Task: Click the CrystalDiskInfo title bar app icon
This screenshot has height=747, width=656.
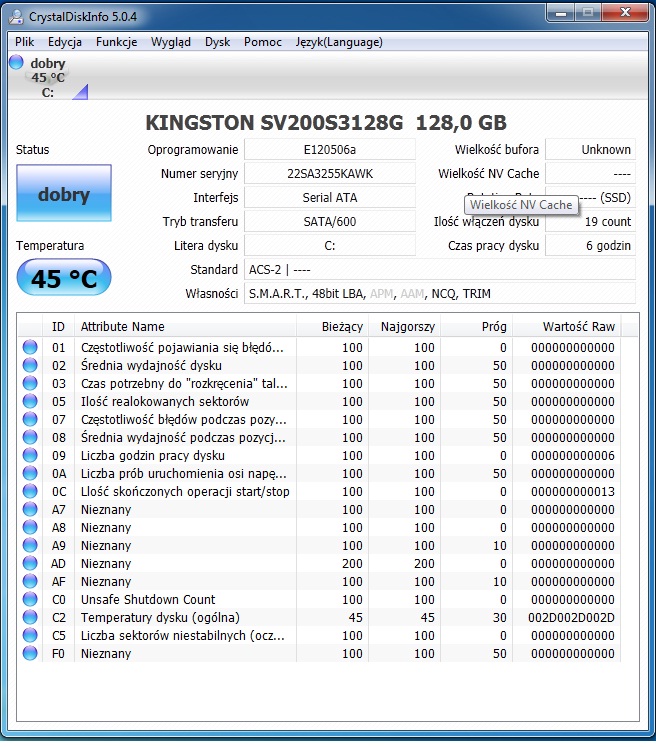Action: point(16,17)
